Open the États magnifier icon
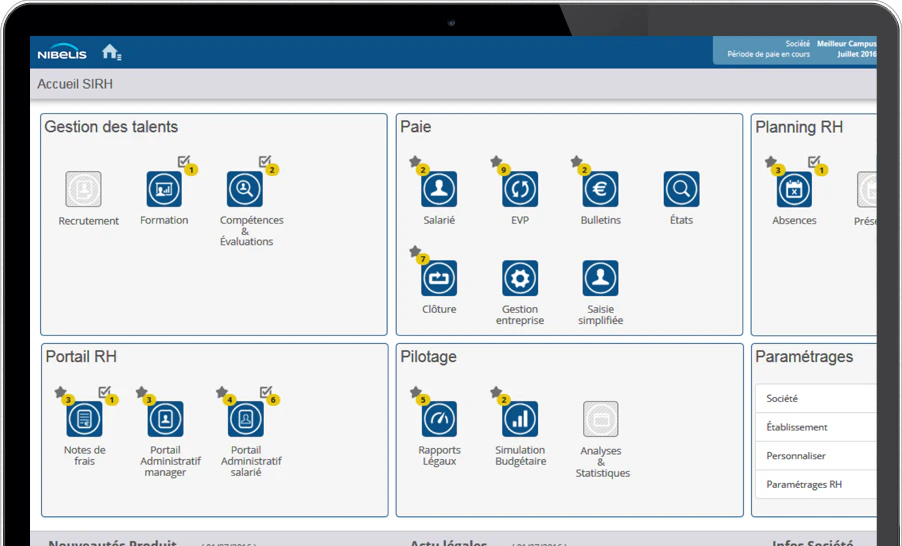 tap(681, 189)
